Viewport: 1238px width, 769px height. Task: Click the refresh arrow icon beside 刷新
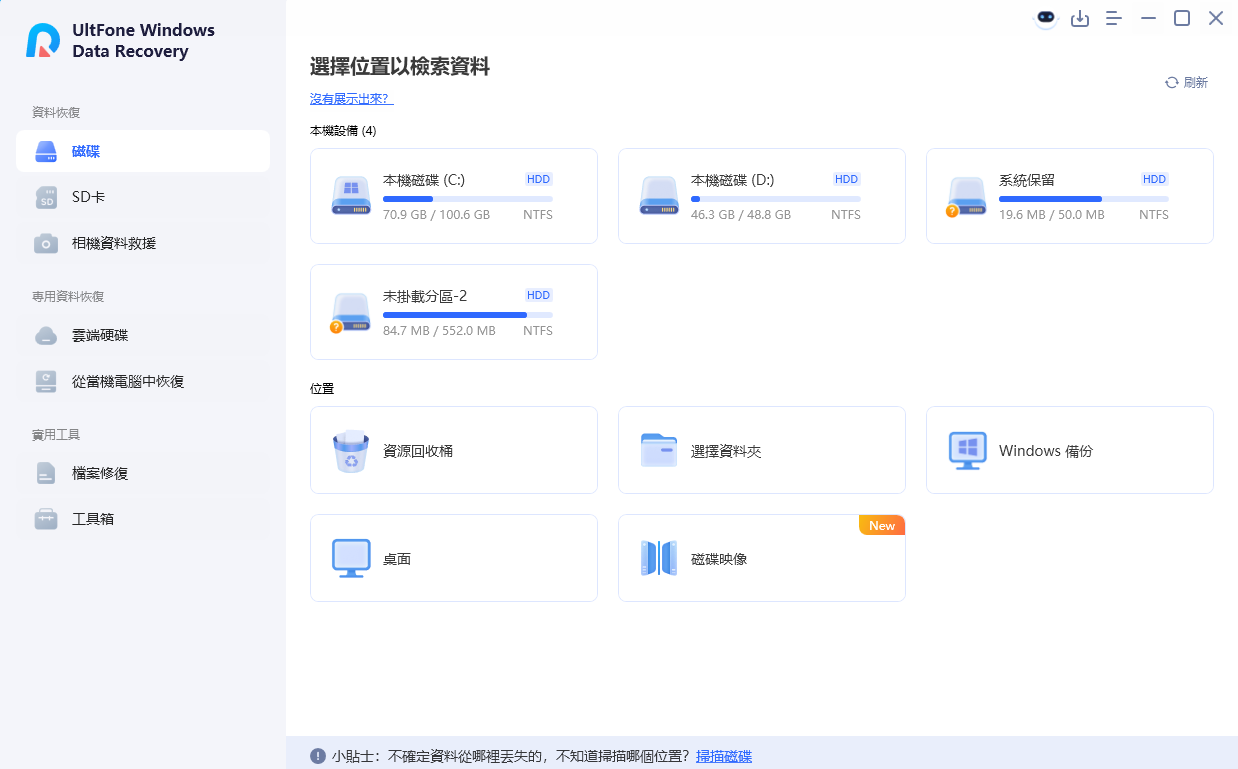point(1171,83)
